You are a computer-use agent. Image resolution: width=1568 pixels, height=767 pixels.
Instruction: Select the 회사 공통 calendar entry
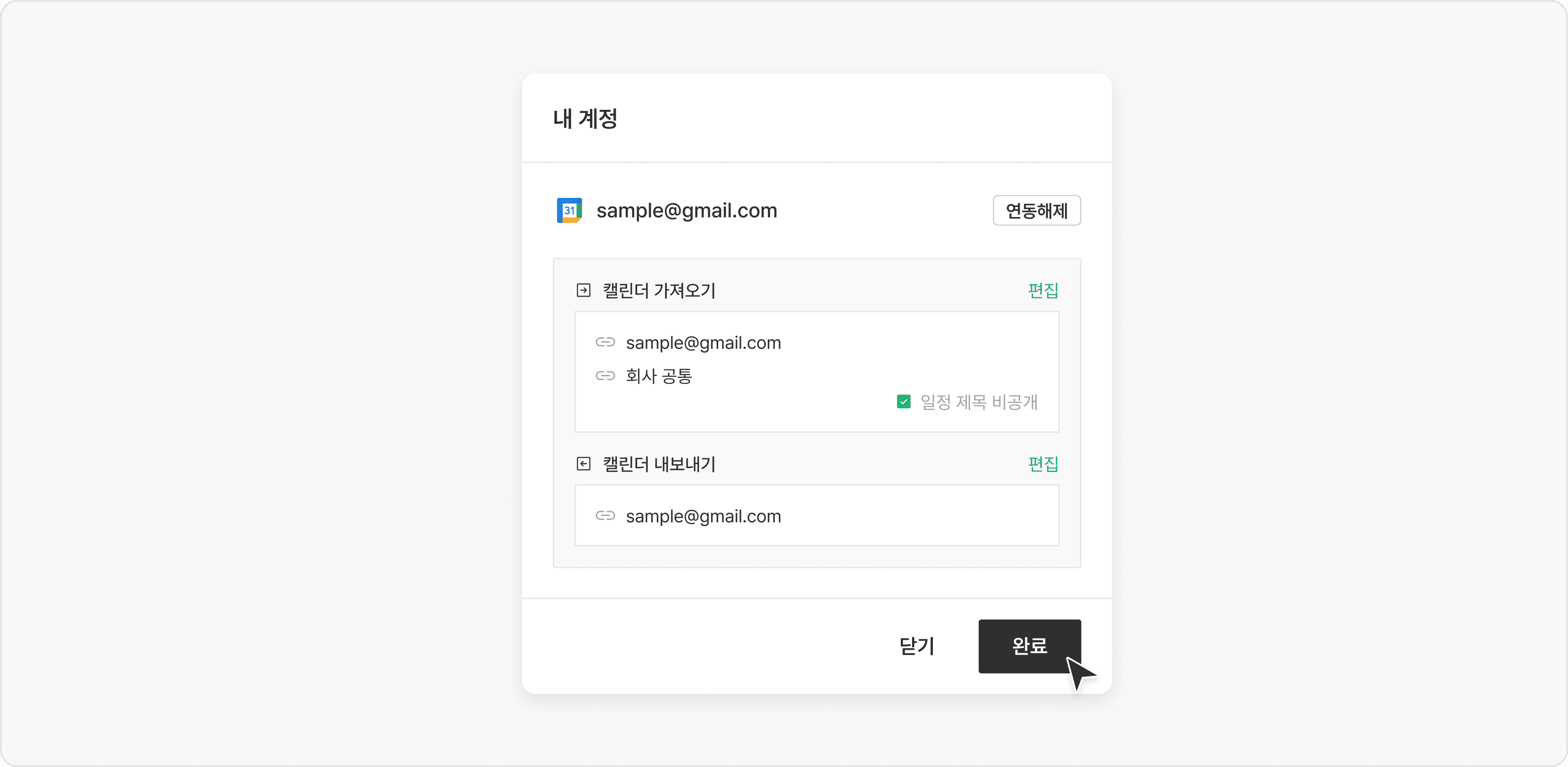click(x=660, y=376)
